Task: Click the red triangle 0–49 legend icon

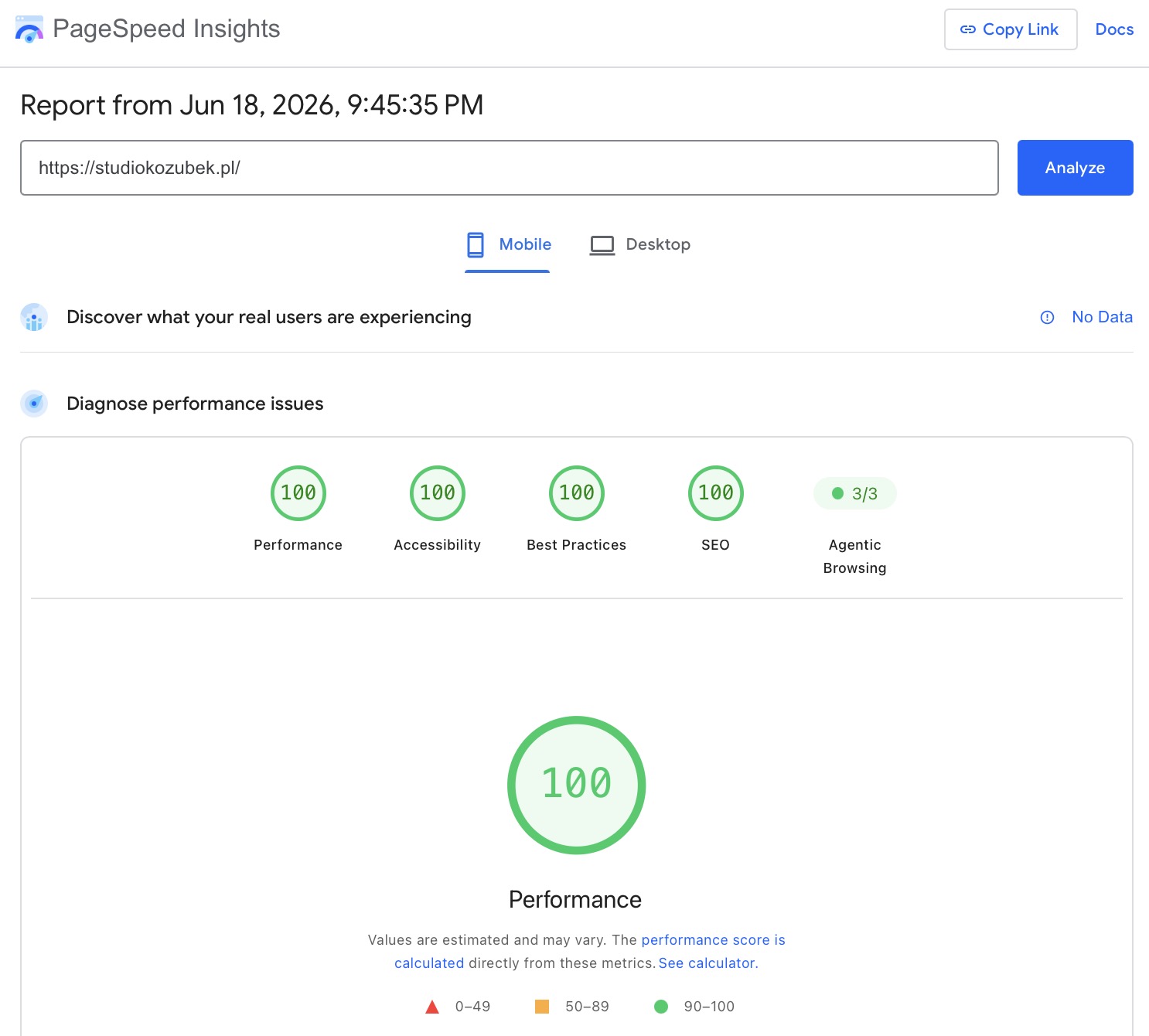Action: tap(432, 1007)
